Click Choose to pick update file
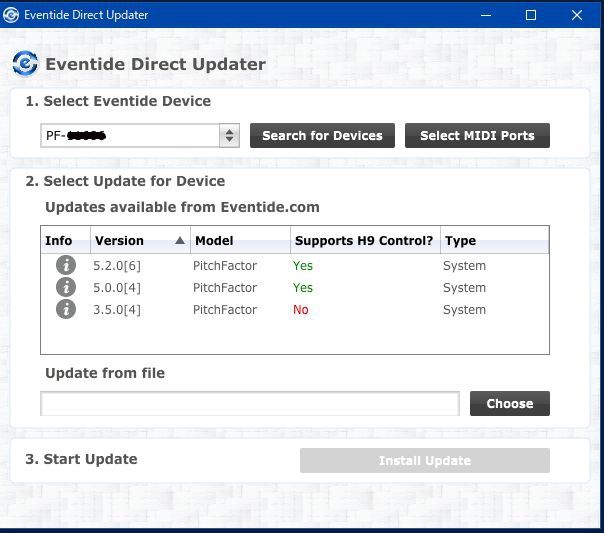 (510, 403)
